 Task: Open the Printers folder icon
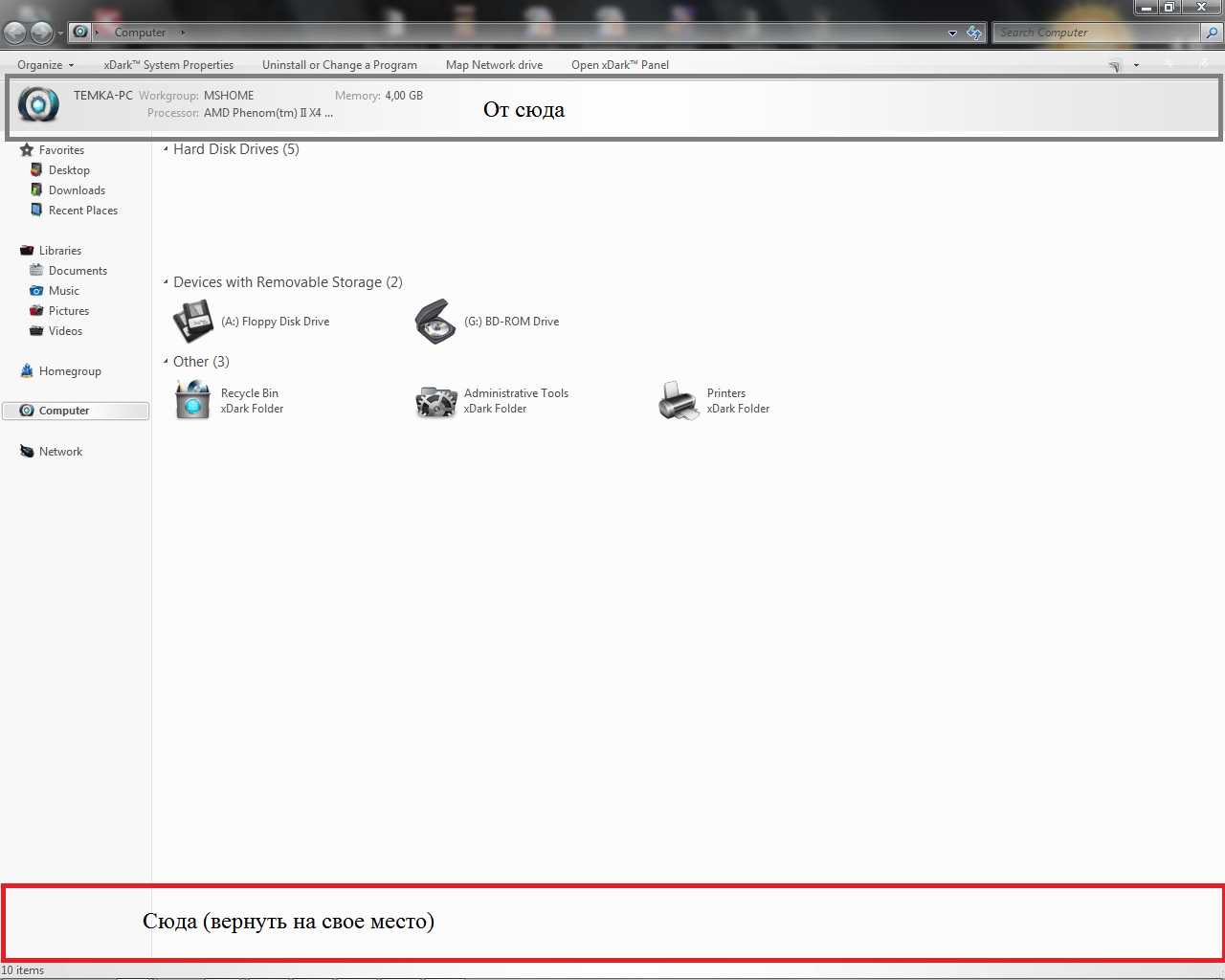point(679,400)
